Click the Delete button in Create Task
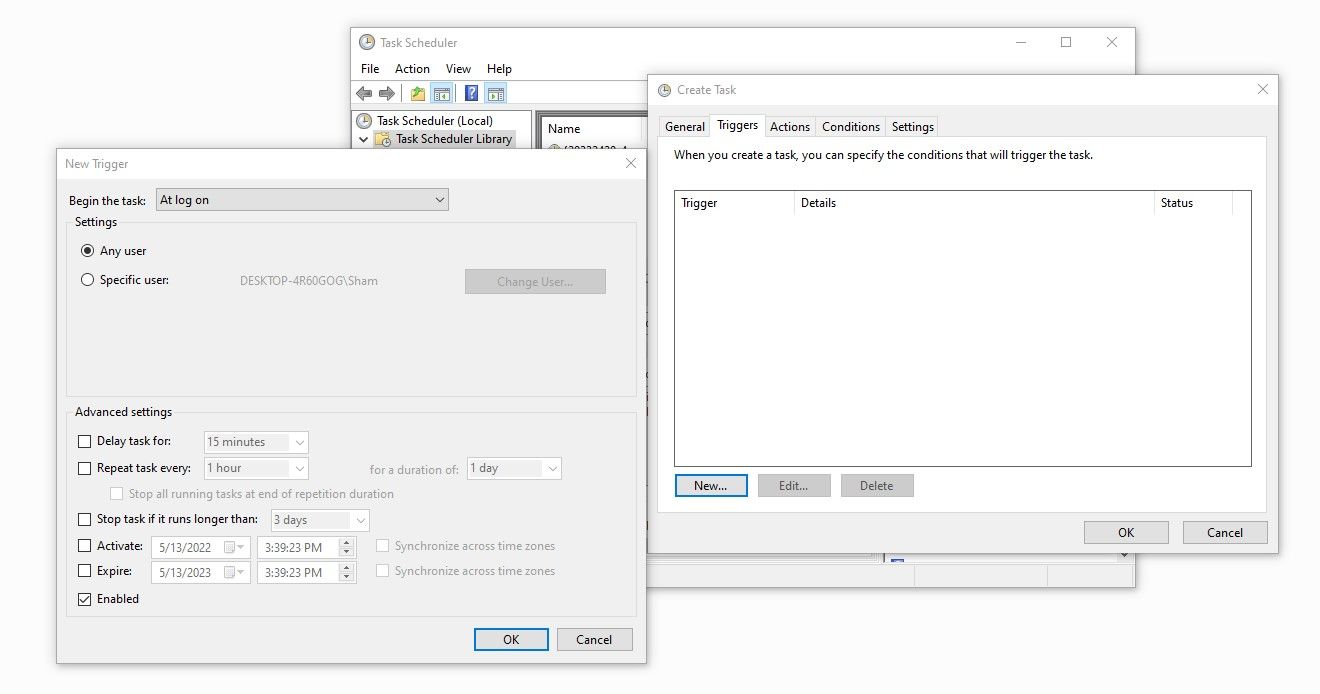This screenshot has height=694, width=1320. click(x=877, y=486)
